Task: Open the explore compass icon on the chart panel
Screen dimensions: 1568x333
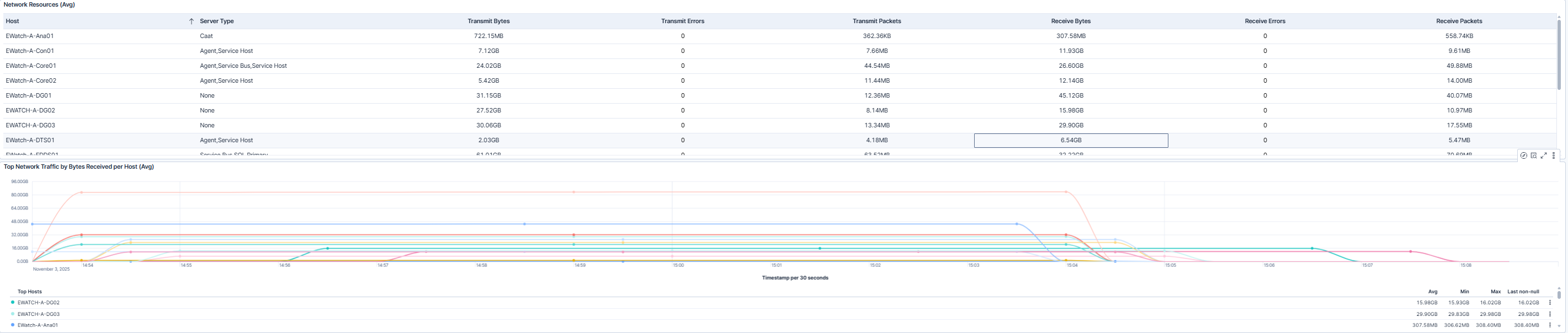Action: [1523, 155]
